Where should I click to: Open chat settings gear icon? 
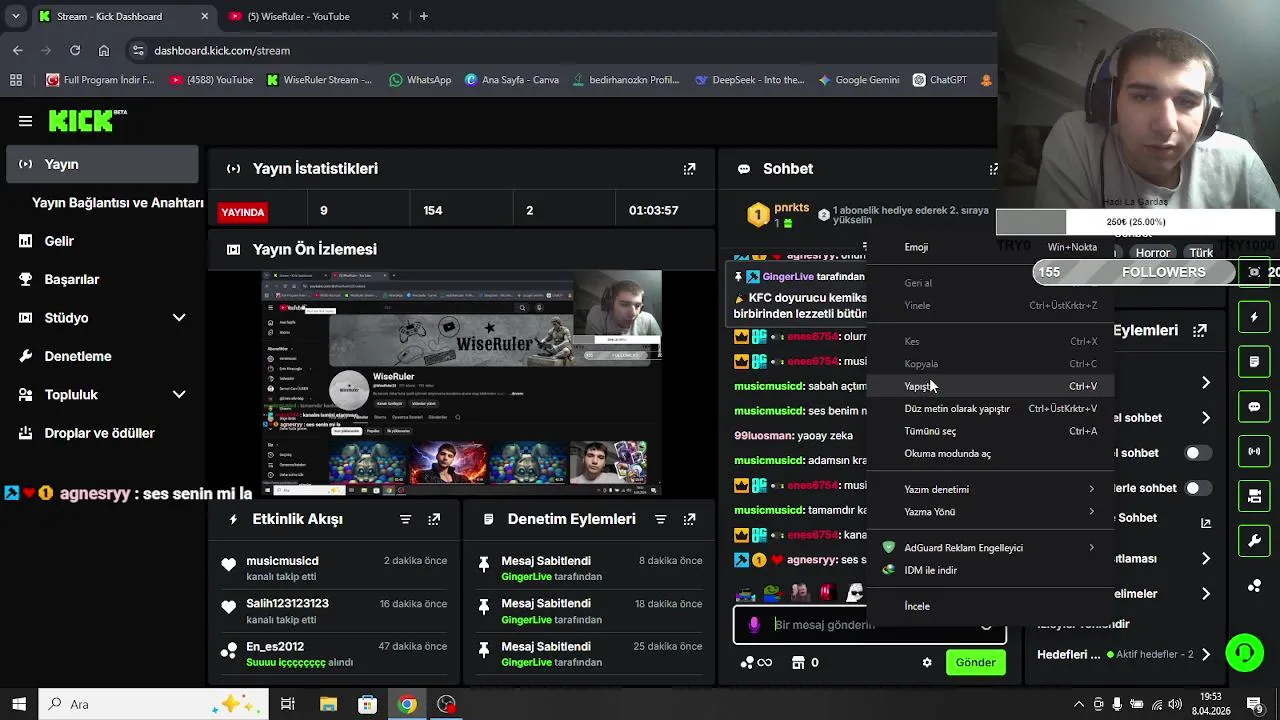coord(927,662)
